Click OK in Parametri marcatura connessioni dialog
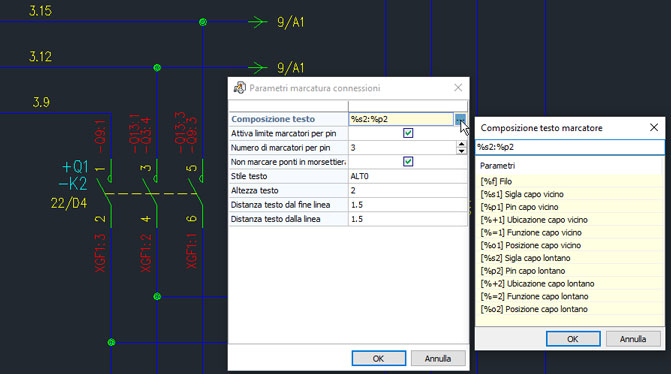This screenshot has height=374, width=671. (378, 359)
